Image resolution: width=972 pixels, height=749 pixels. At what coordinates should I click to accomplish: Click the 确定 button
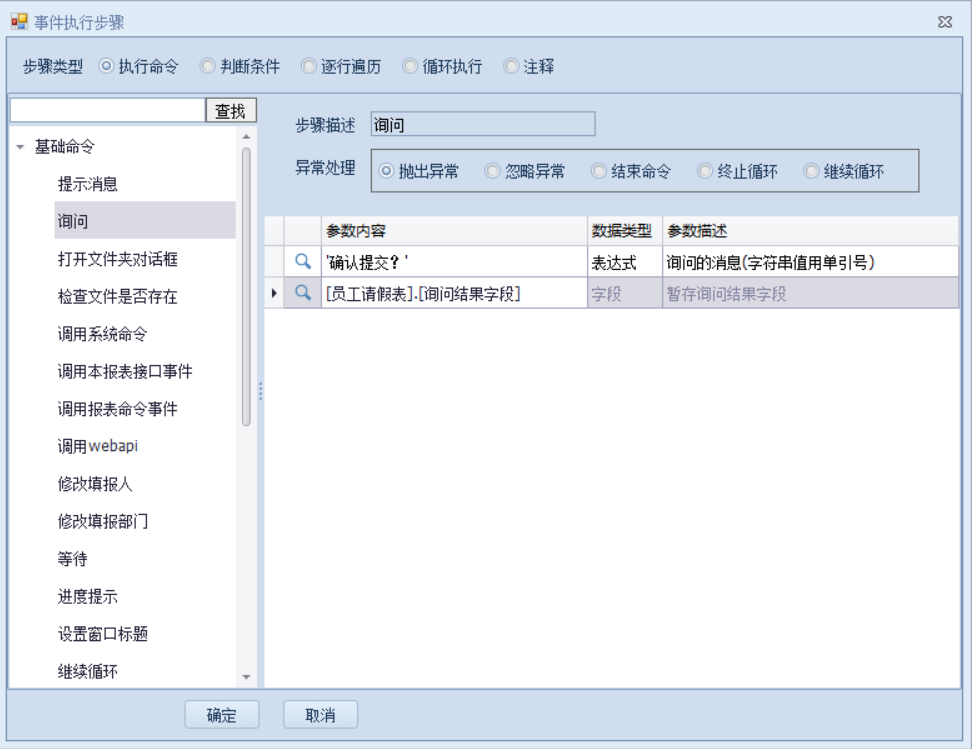click(x=222, y=715)
